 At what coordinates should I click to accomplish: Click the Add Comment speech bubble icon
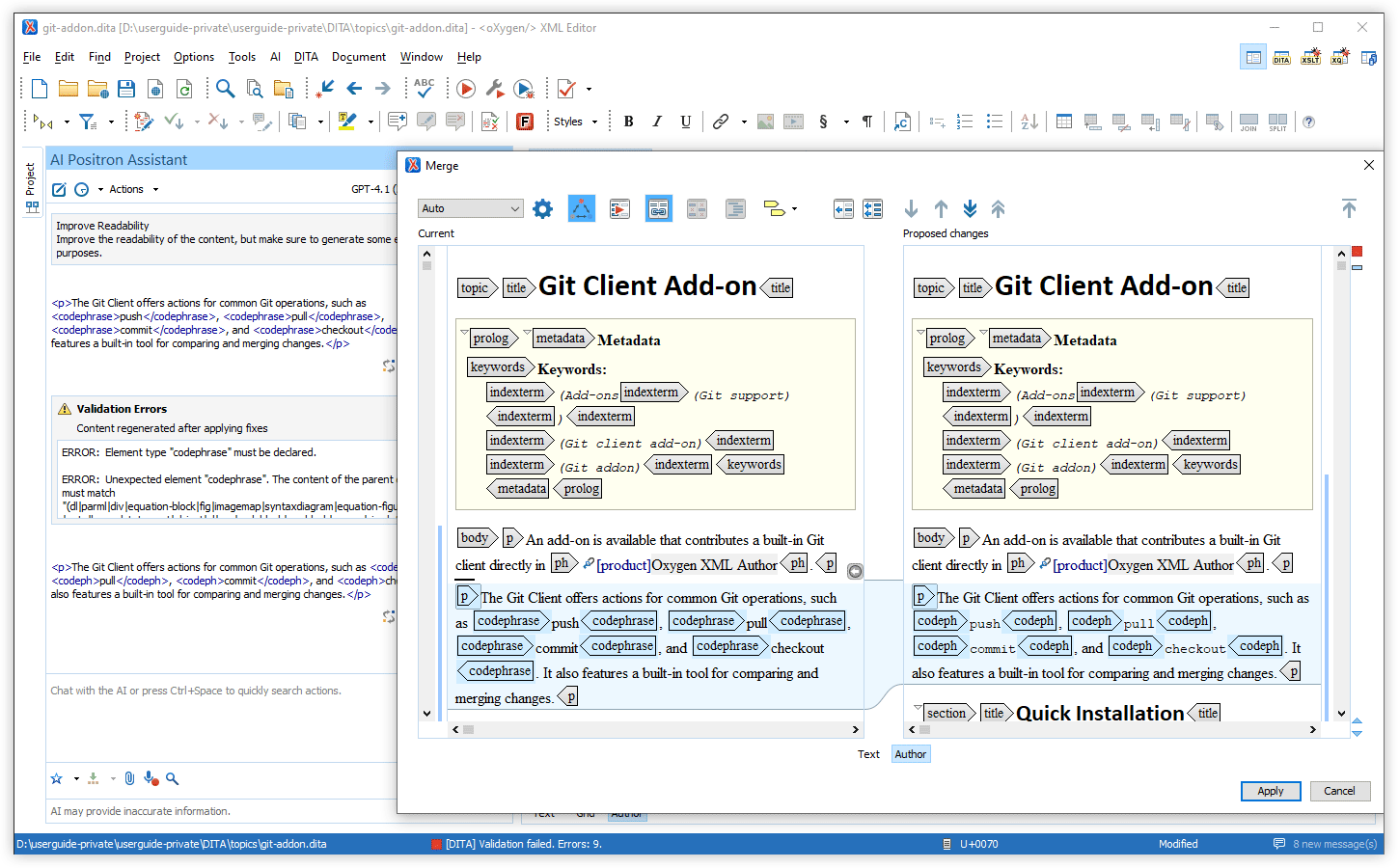point(397,122)
